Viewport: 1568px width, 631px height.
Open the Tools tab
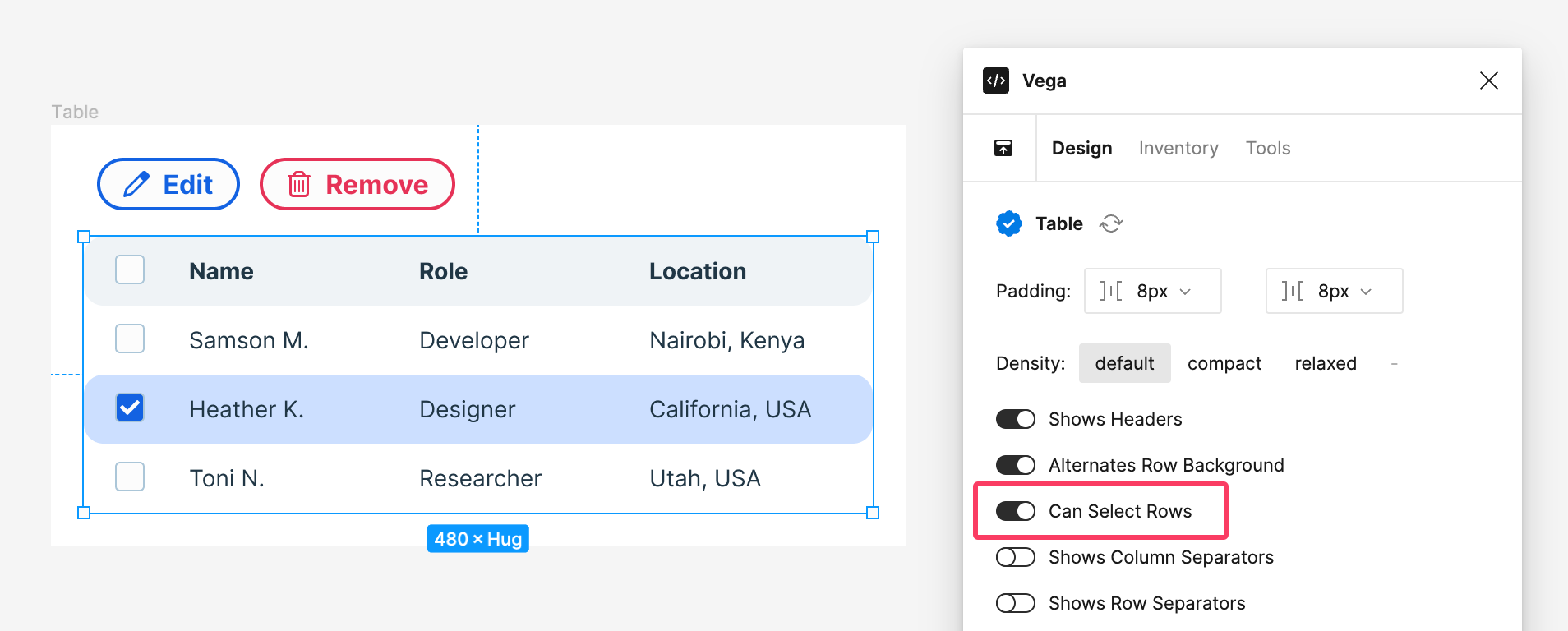point(1268,148)
